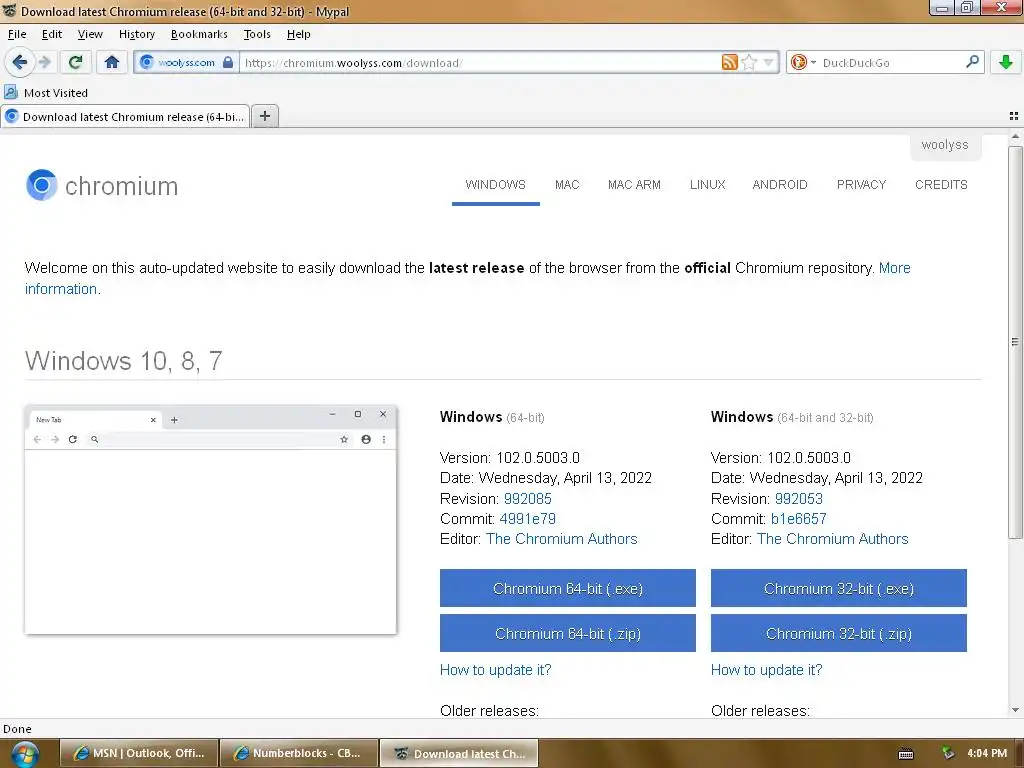Open How to update it? under 32-bit
Viewport: 1024px width, 768px height.
tap(767, 670)
